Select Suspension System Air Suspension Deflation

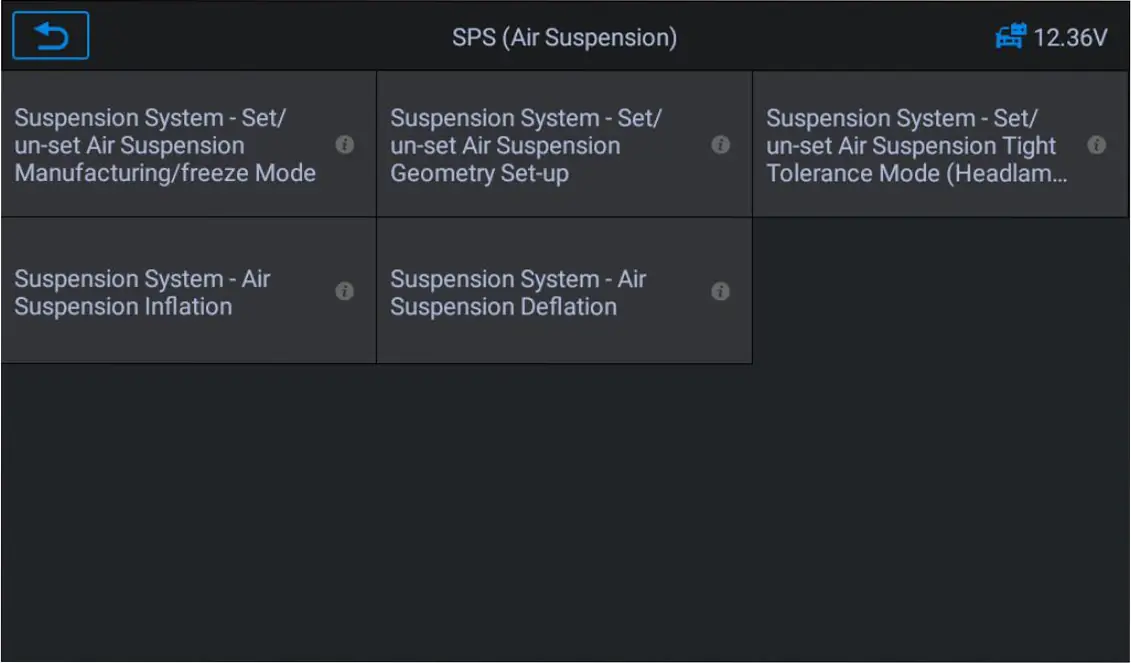564,291
